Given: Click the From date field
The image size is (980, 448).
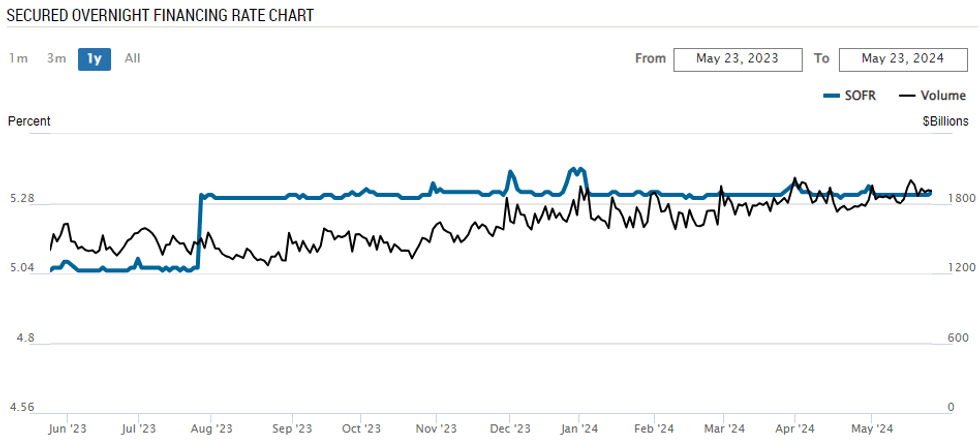Looking at the screenshot, I should point(737,58).
